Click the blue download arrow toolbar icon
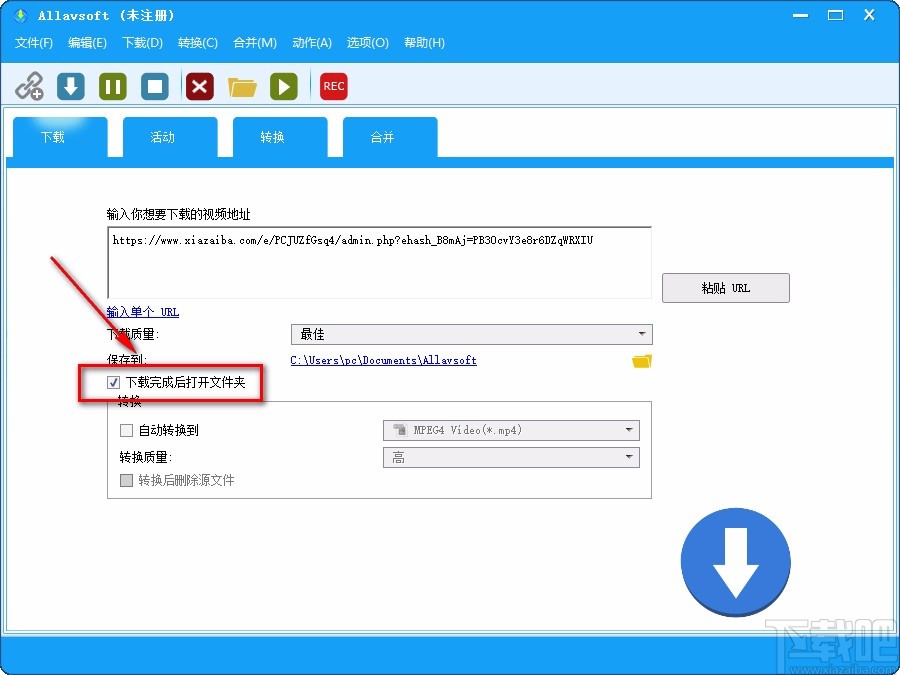900x675 pixels. click(70, 86)
